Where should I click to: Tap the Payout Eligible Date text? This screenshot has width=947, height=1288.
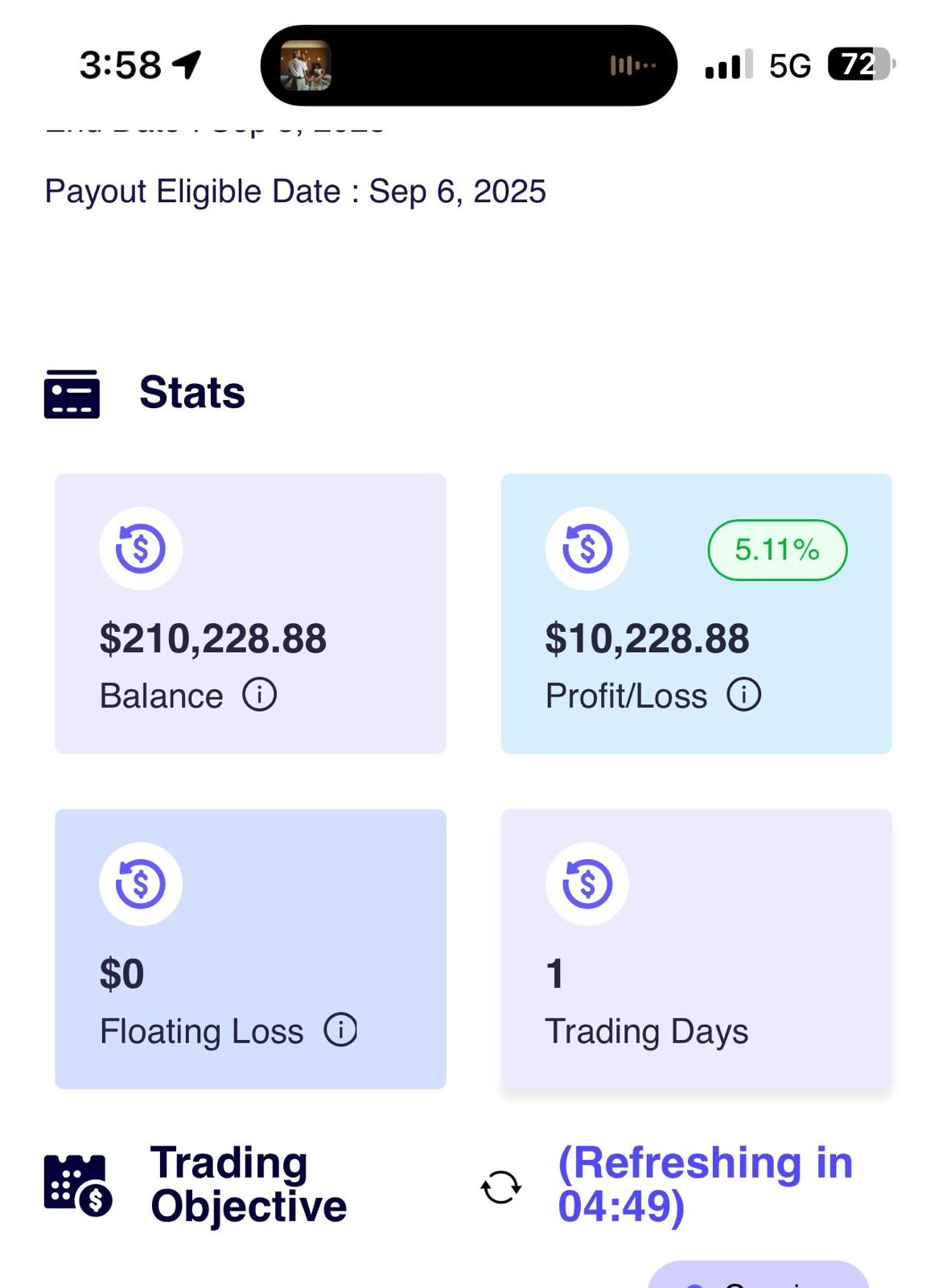point(294,192)
